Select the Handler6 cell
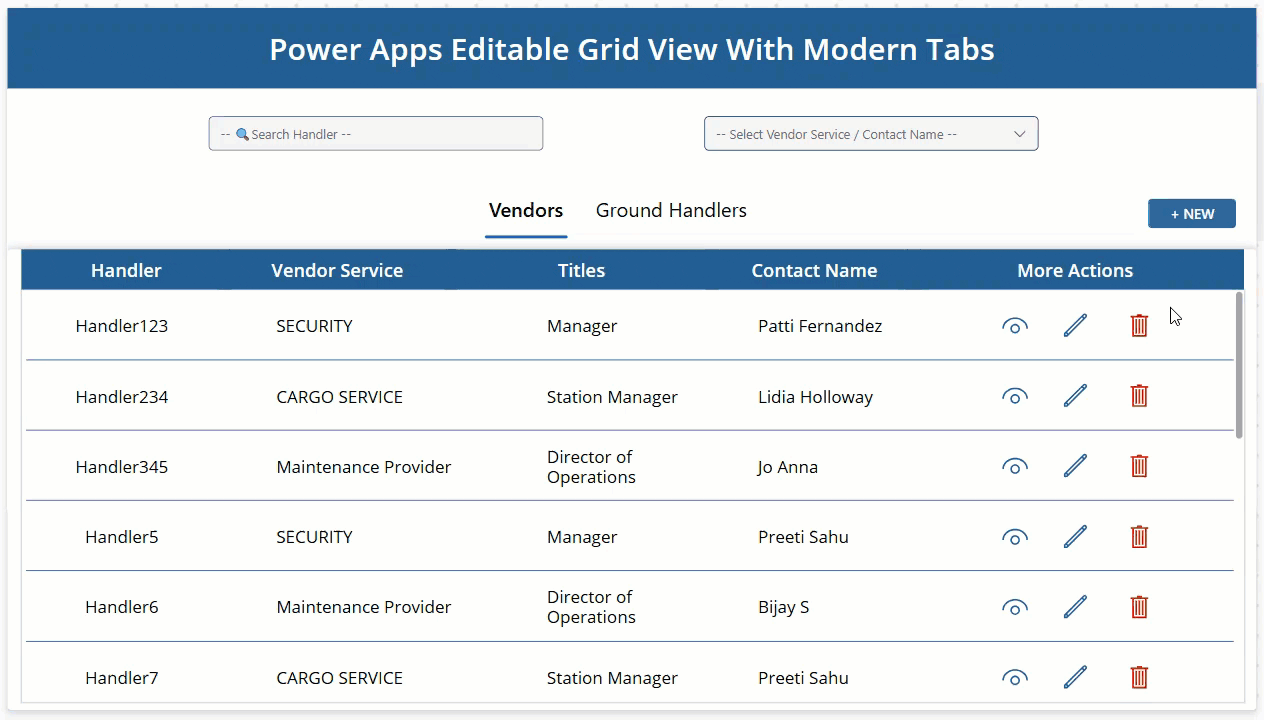 [122, 607]
